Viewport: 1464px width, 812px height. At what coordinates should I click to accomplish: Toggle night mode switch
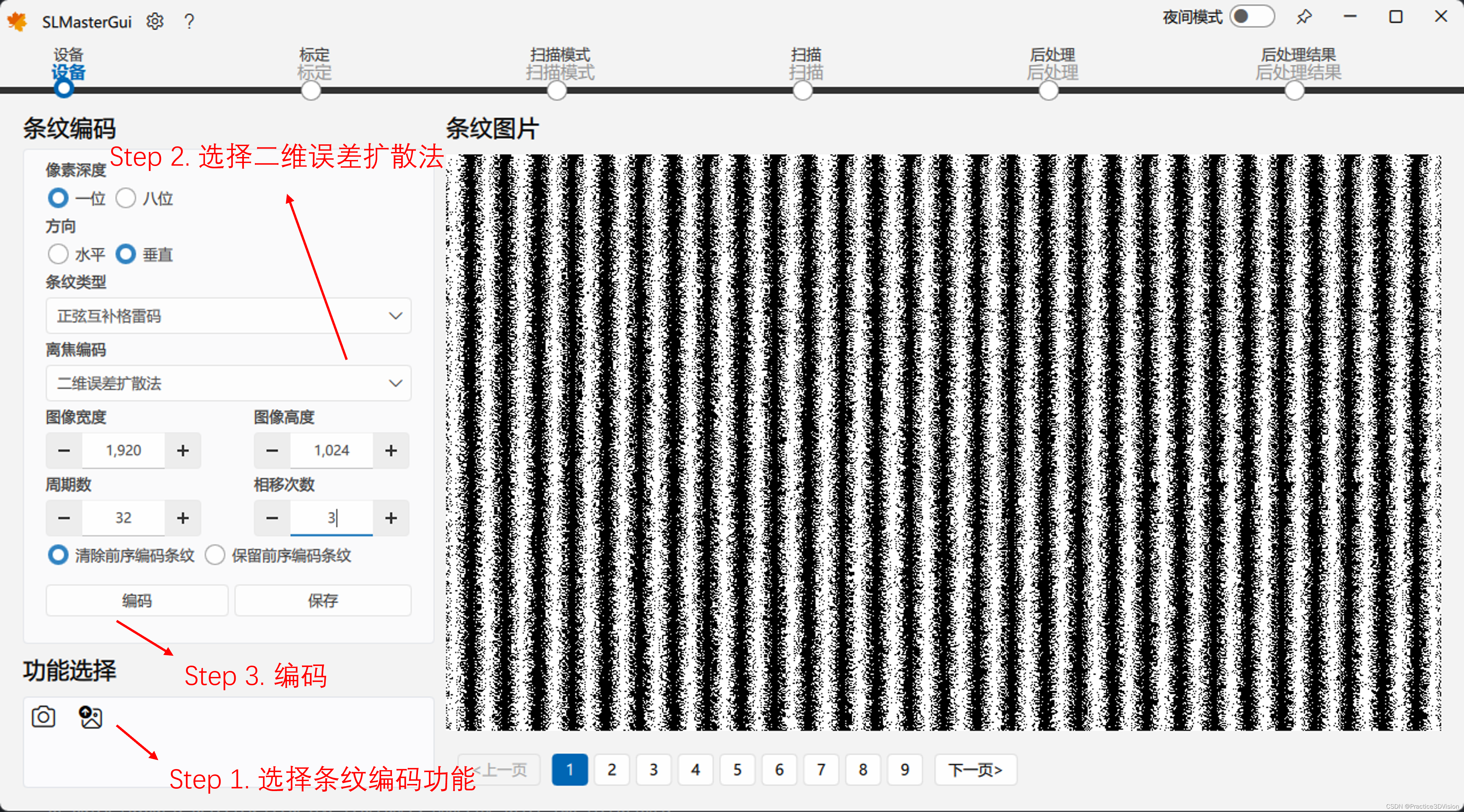tap(1252, 17)
